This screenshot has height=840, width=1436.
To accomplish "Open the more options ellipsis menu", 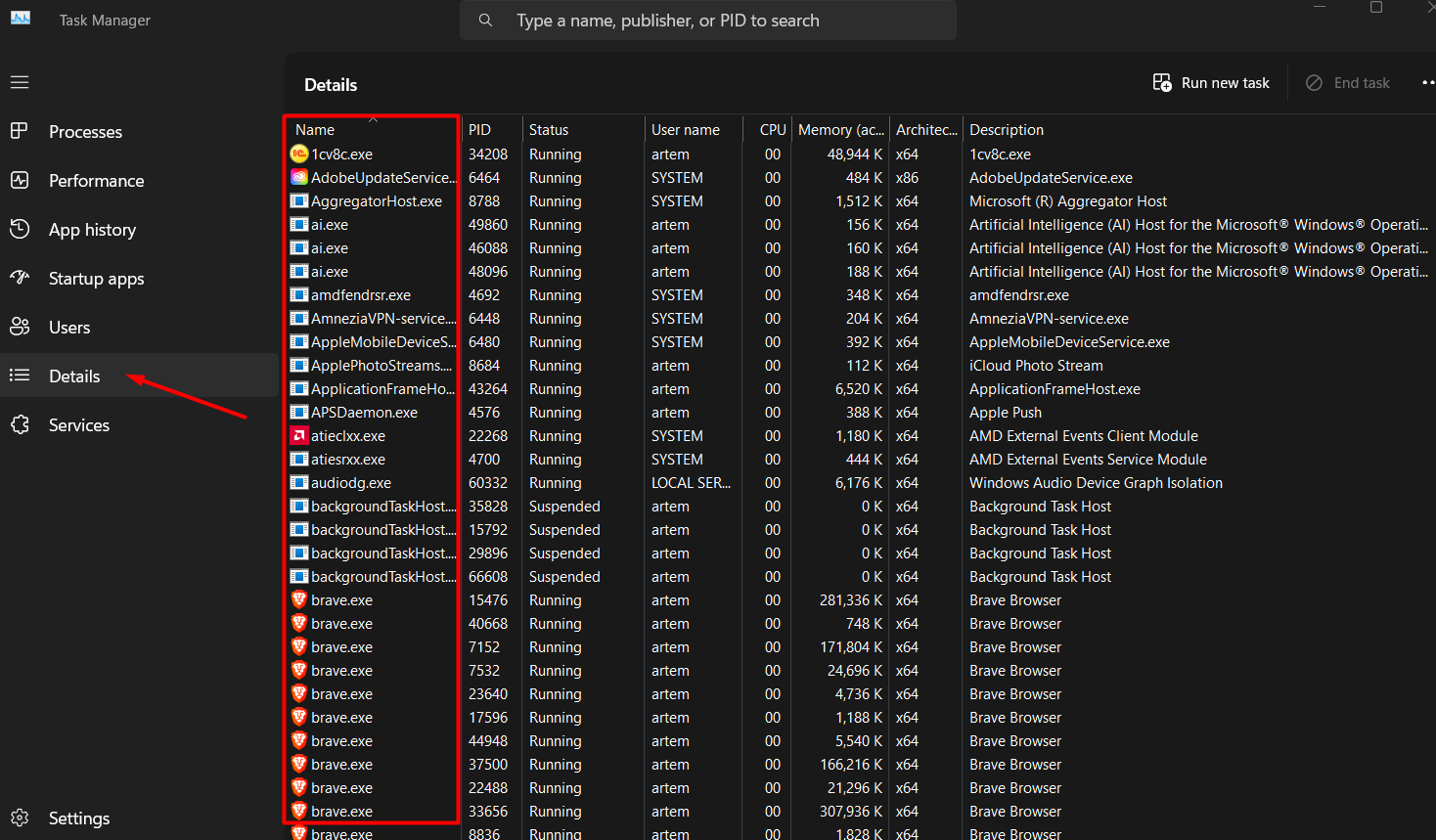I will pos(1427,83).
